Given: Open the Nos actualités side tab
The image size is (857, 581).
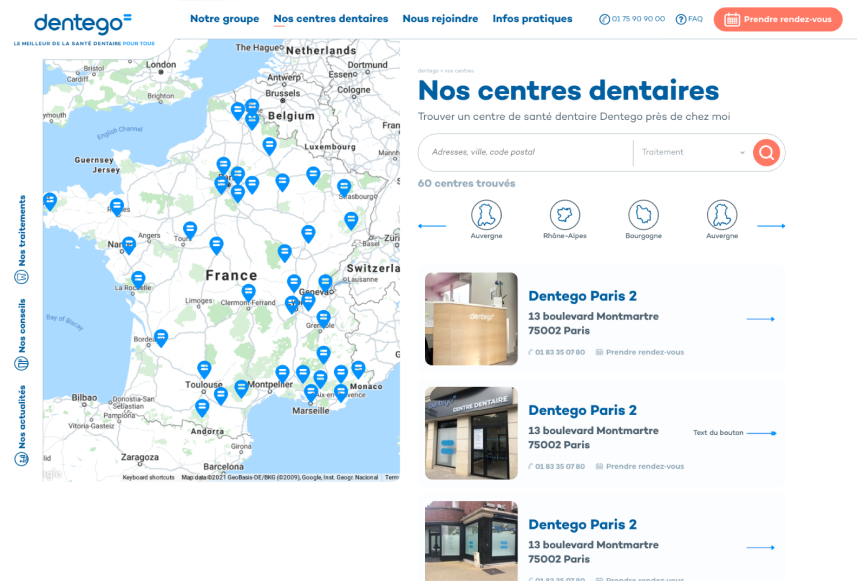Looking at the screenshot, I should point(22,417).
